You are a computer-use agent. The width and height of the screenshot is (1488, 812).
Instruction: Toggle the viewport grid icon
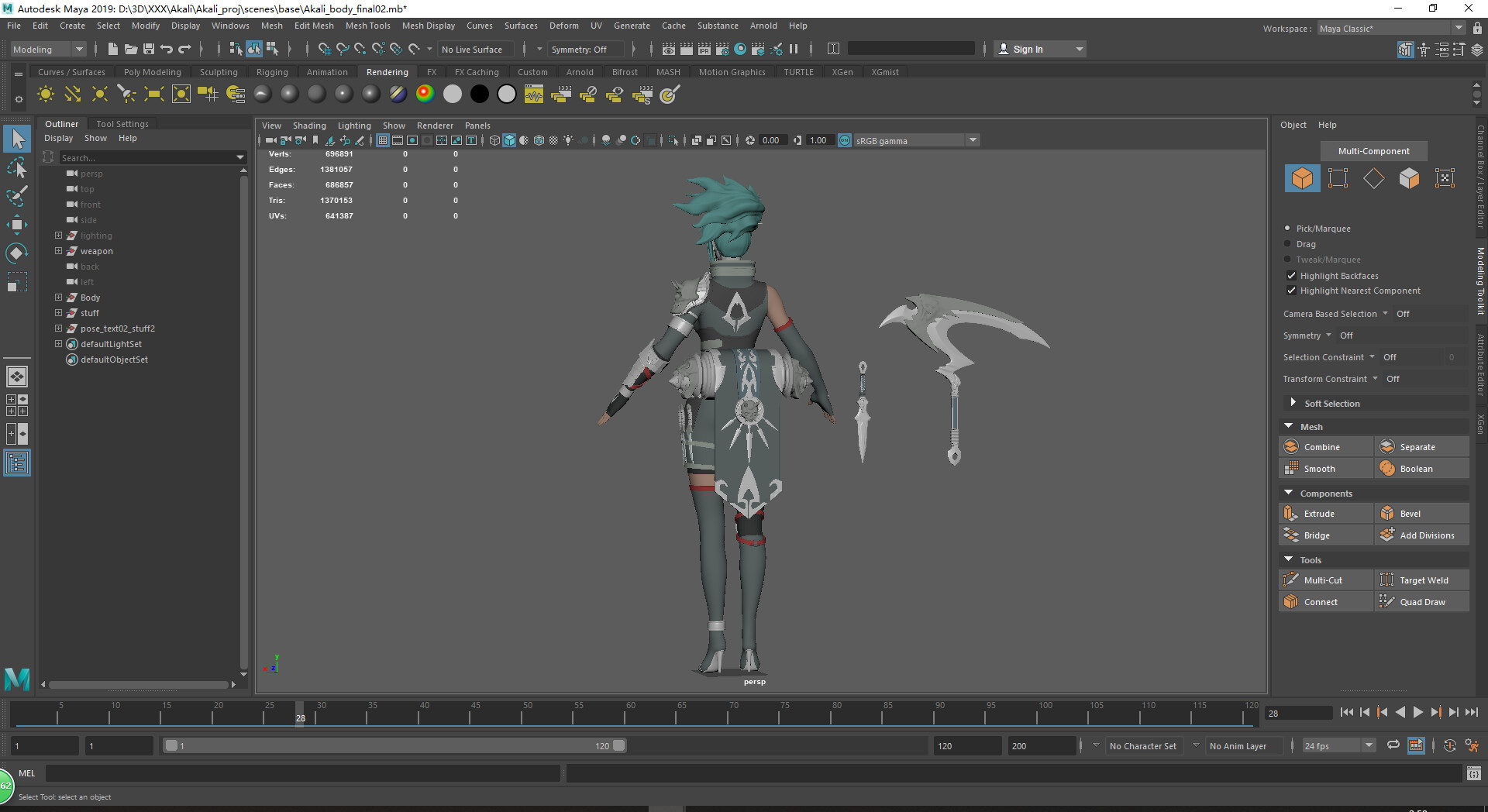(383, 140)
